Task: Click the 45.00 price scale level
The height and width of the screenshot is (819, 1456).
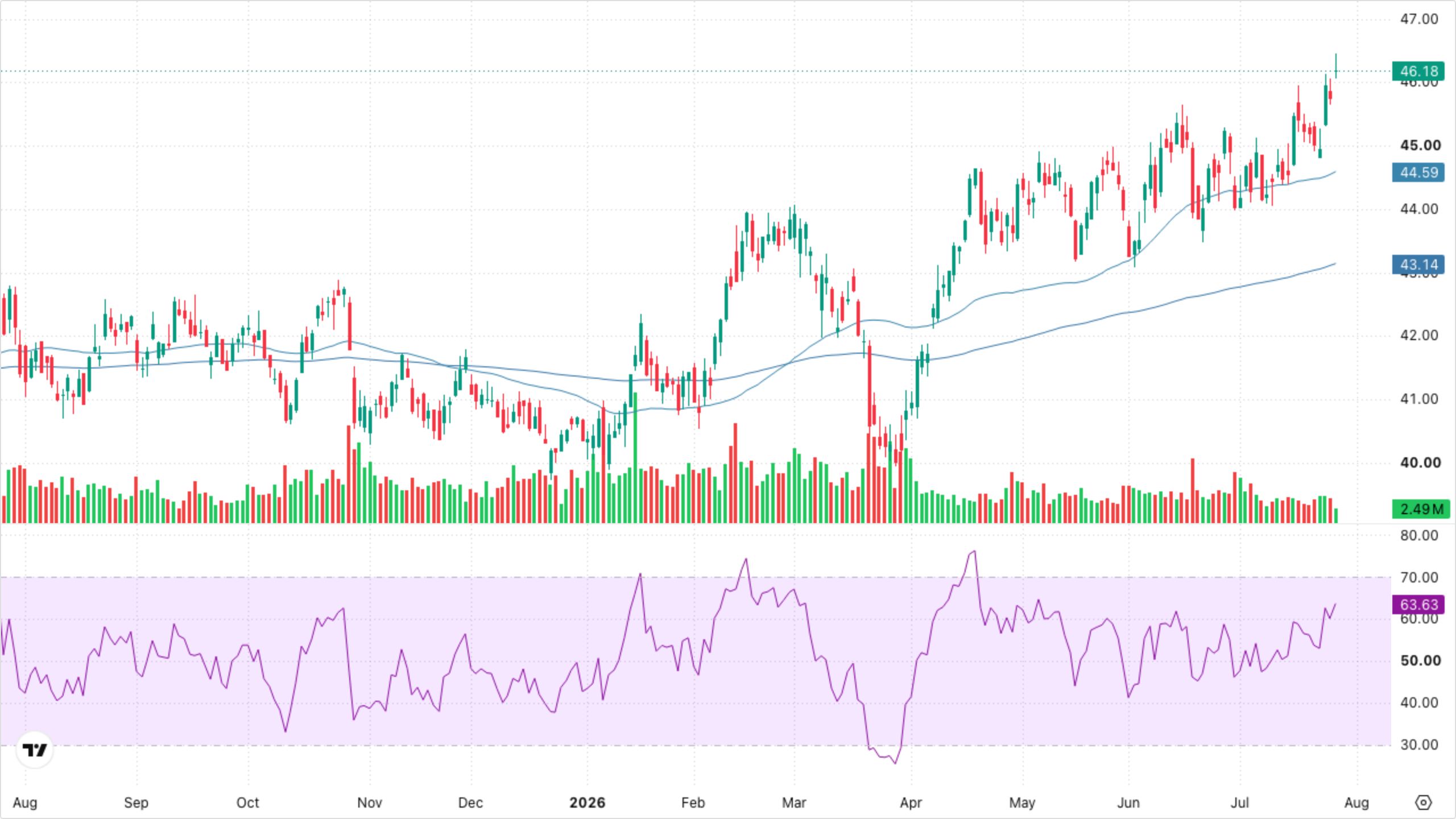Action: (x=1420, y=146)
